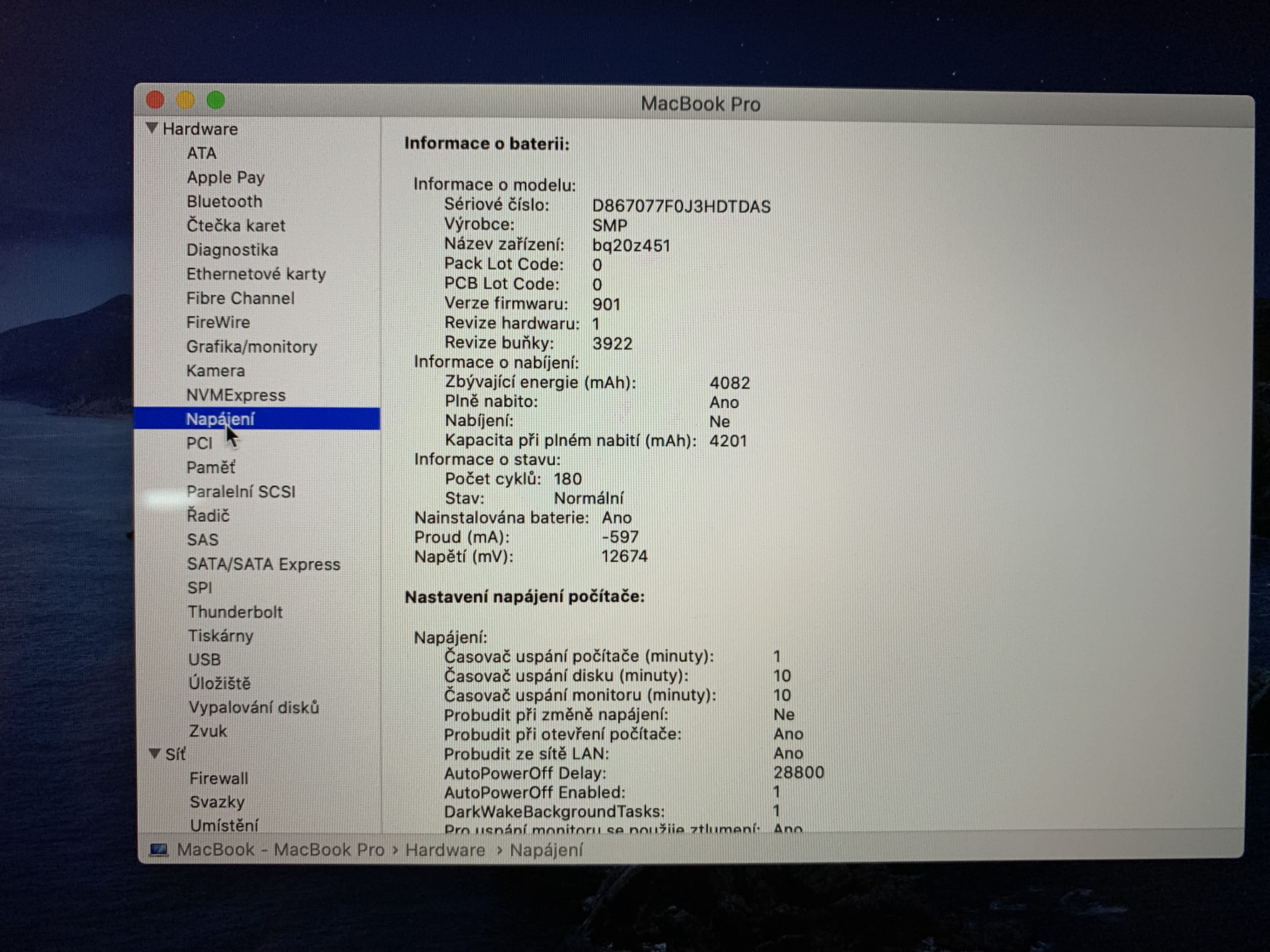Select the Thunderbolt sidebar item

pos(235,612)
